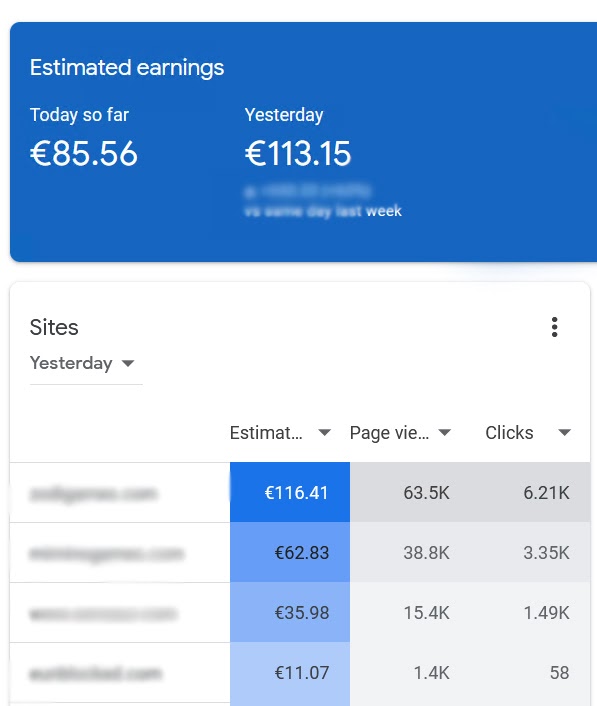Screen dimensions: 597x706
Task: Click the Page vie... column header
Action: 389,433
